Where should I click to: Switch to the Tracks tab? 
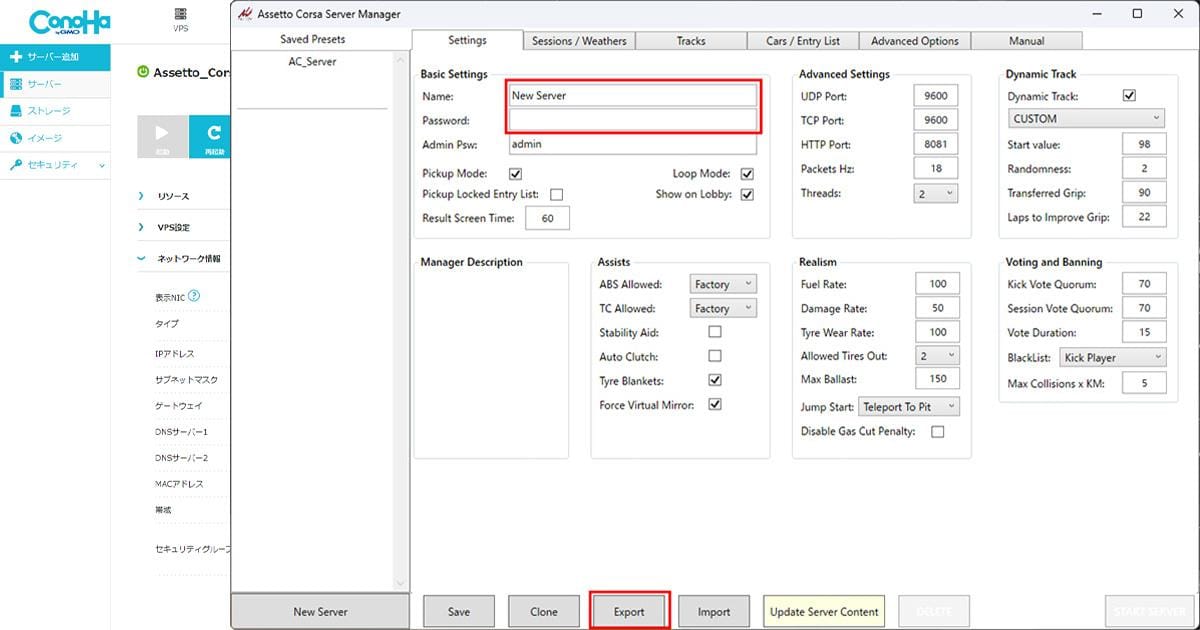pyautogui.click(x=691, y=41)
